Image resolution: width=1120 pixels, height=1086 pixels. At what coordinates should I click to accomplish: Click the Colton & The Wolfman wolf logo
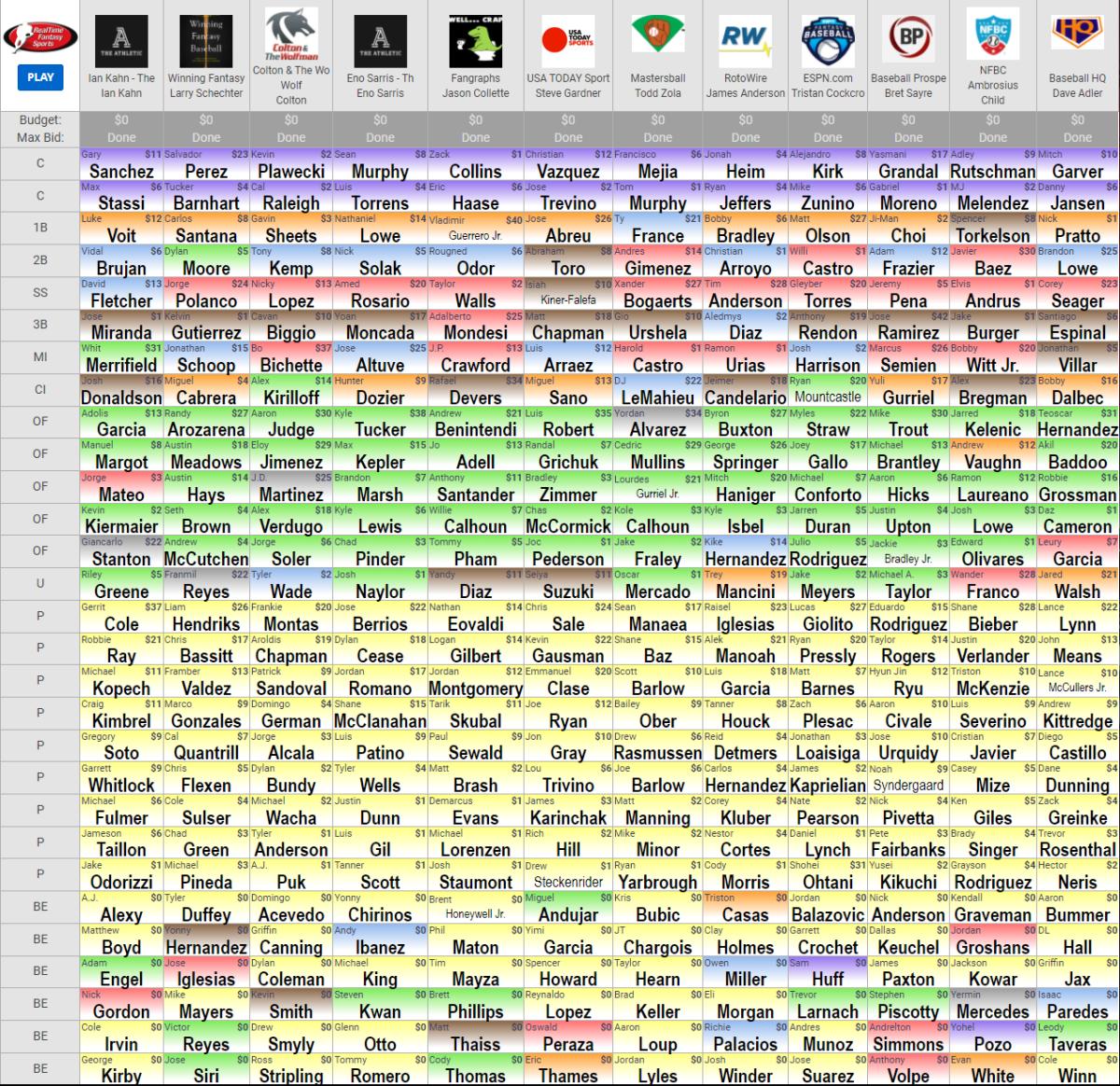point(291,35)
